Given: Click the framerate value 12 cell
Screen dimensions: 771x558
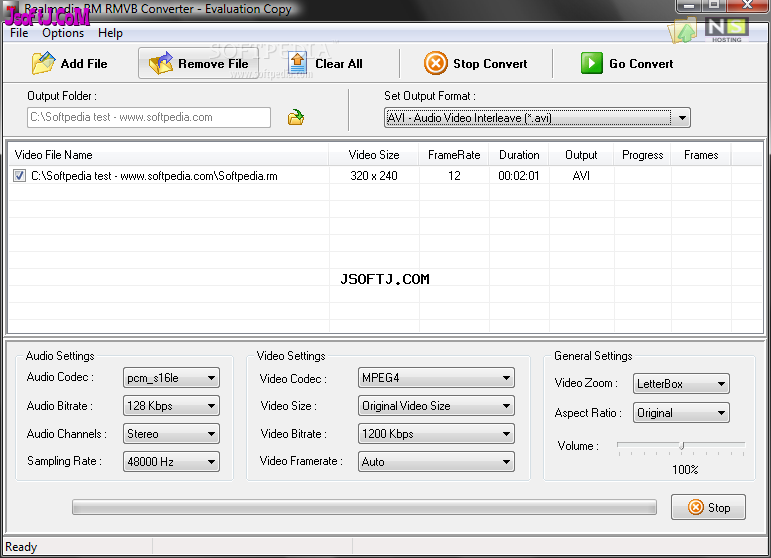Looking at the screenshot, I should tap(454, 176).
